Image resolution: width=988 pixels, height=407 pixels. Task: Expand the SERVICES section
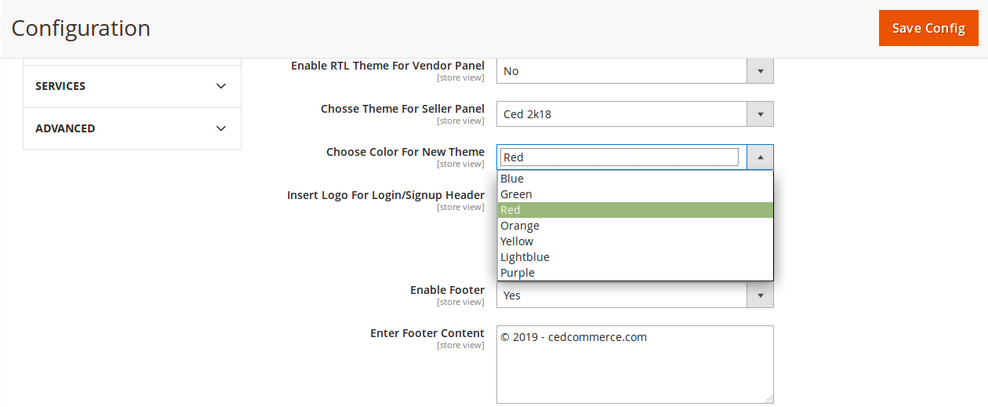point(131,86)
